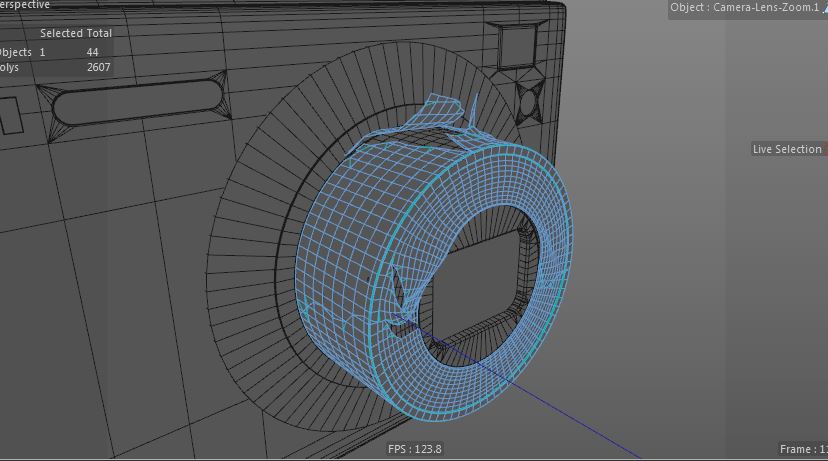Click the 'Selected Total' header text
Screen dimensions: 828x461
click(76, 33)
